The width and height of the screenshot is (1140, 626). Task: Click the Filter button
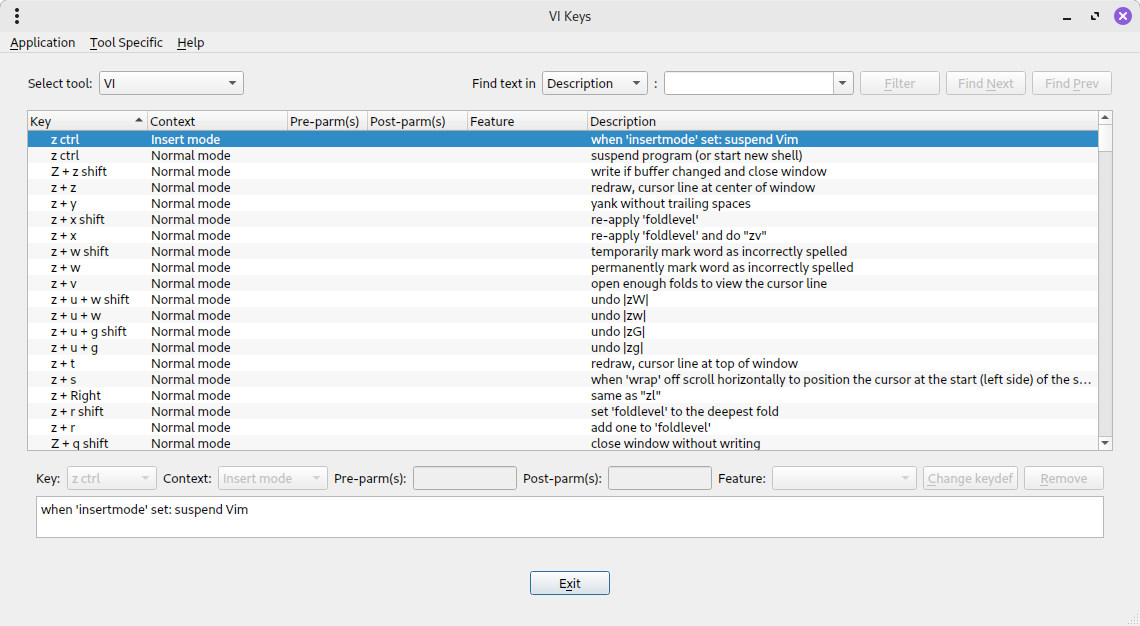899,84
